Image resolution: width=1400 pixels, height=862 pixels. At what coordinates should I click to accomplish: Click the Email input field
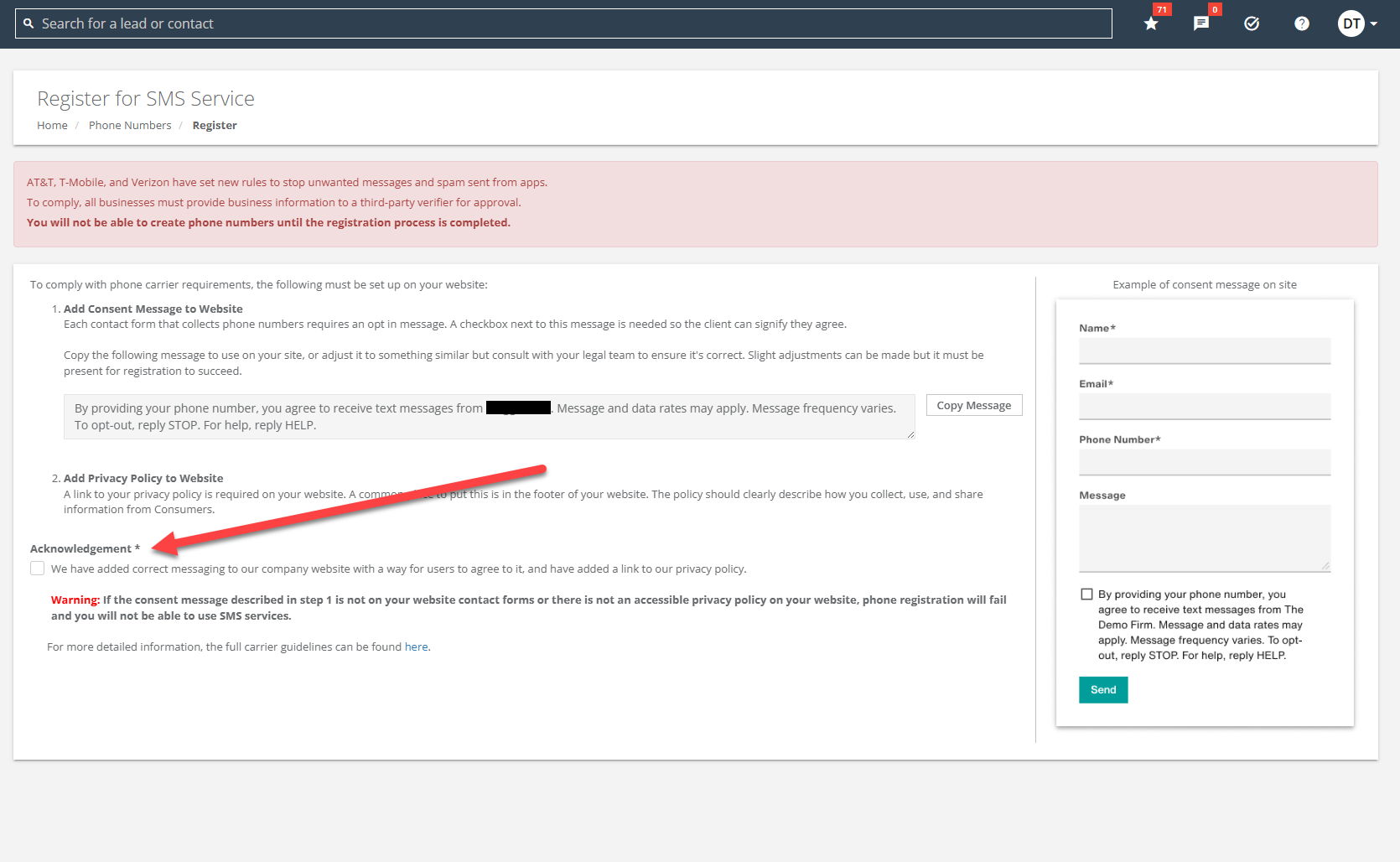(x=1204, y=406)
